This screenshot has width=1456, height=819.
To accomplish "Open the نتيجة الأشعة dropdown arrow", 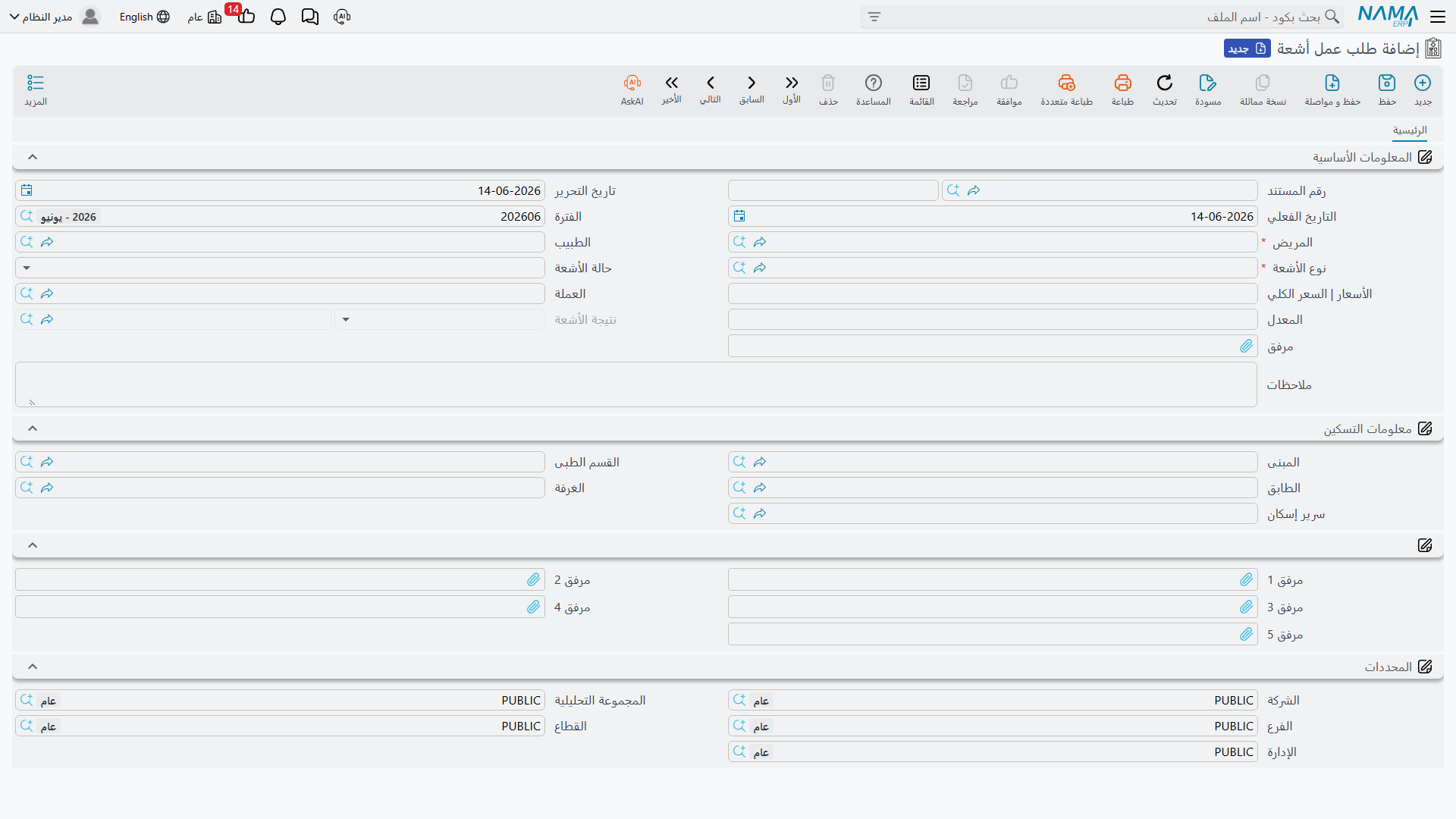I will [x=346, y=319].
